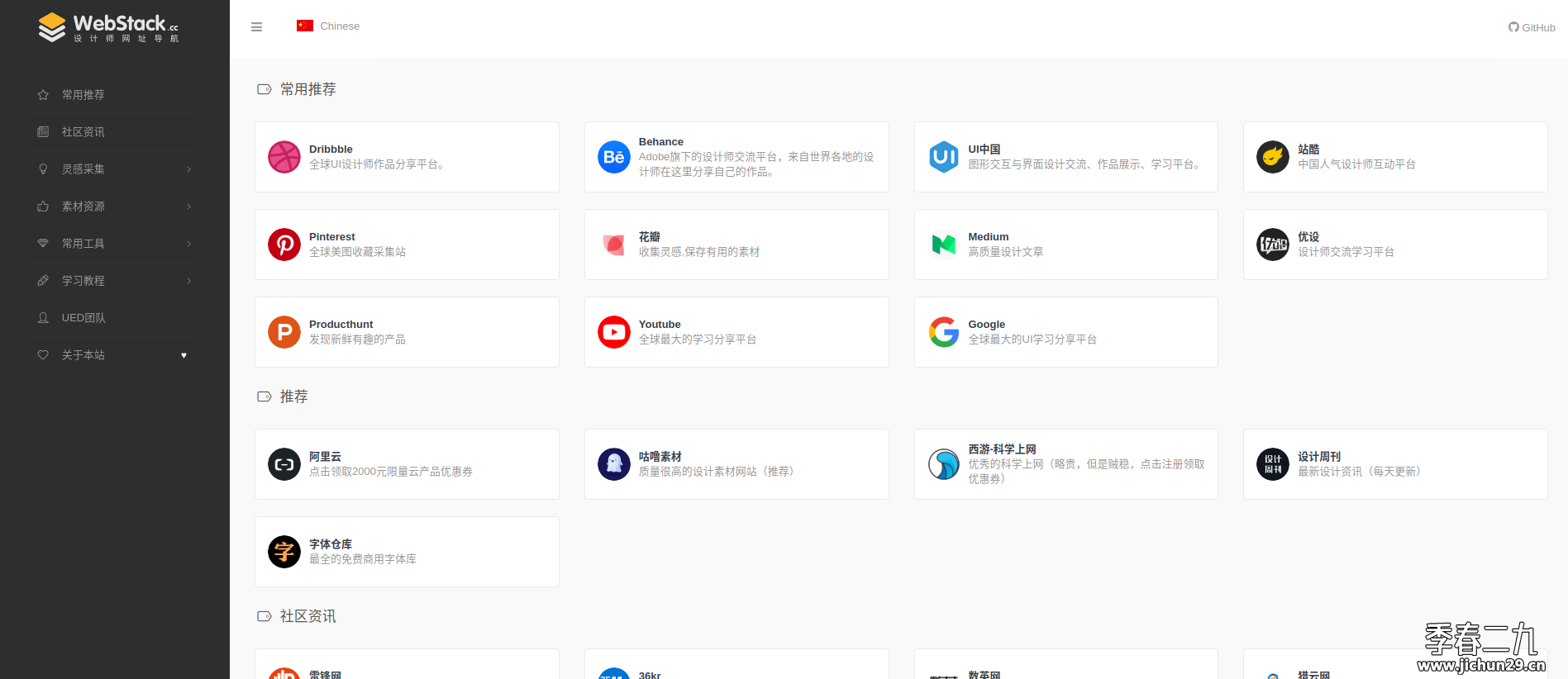Viewport: 1568px width, 679px height.
Task: Click the 推荐 section heading
Action: [x=293, y=396]
